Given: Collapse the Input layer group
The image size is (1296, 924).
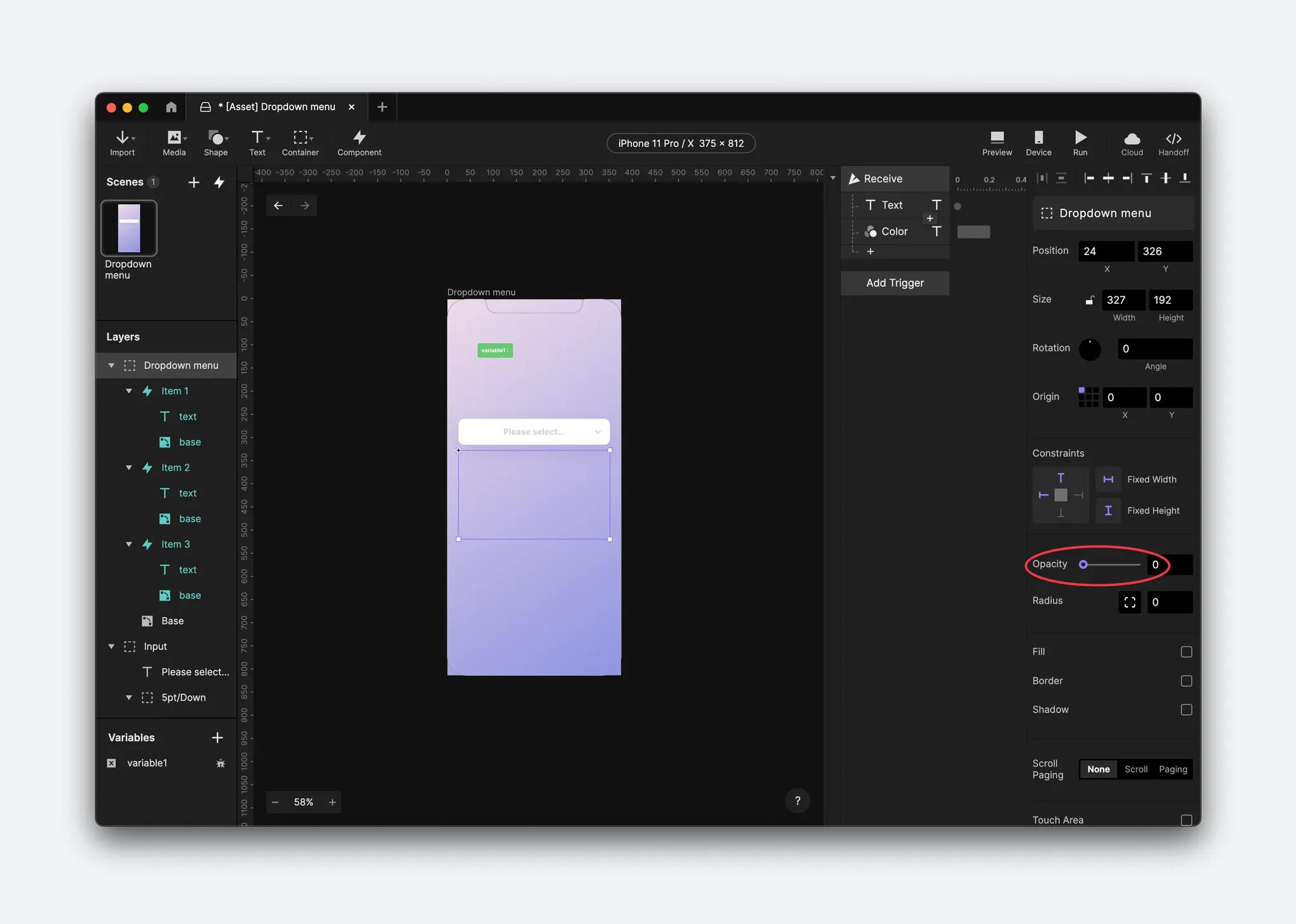Looking at the screenshot, I should (x=111, y=647).
